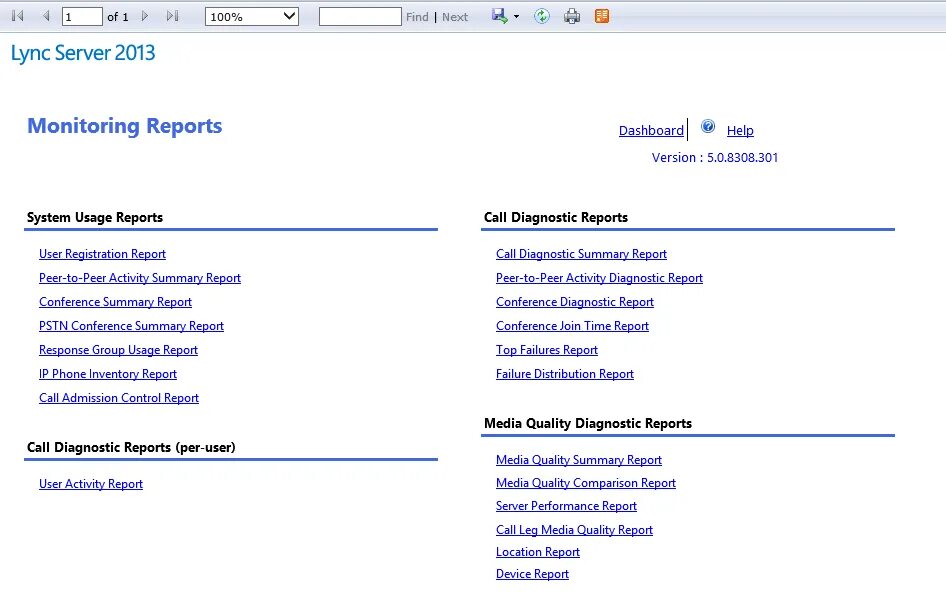Open Media Quality Summary Report
The height and width of the screenshot is (606, 946).
[579, 460]
